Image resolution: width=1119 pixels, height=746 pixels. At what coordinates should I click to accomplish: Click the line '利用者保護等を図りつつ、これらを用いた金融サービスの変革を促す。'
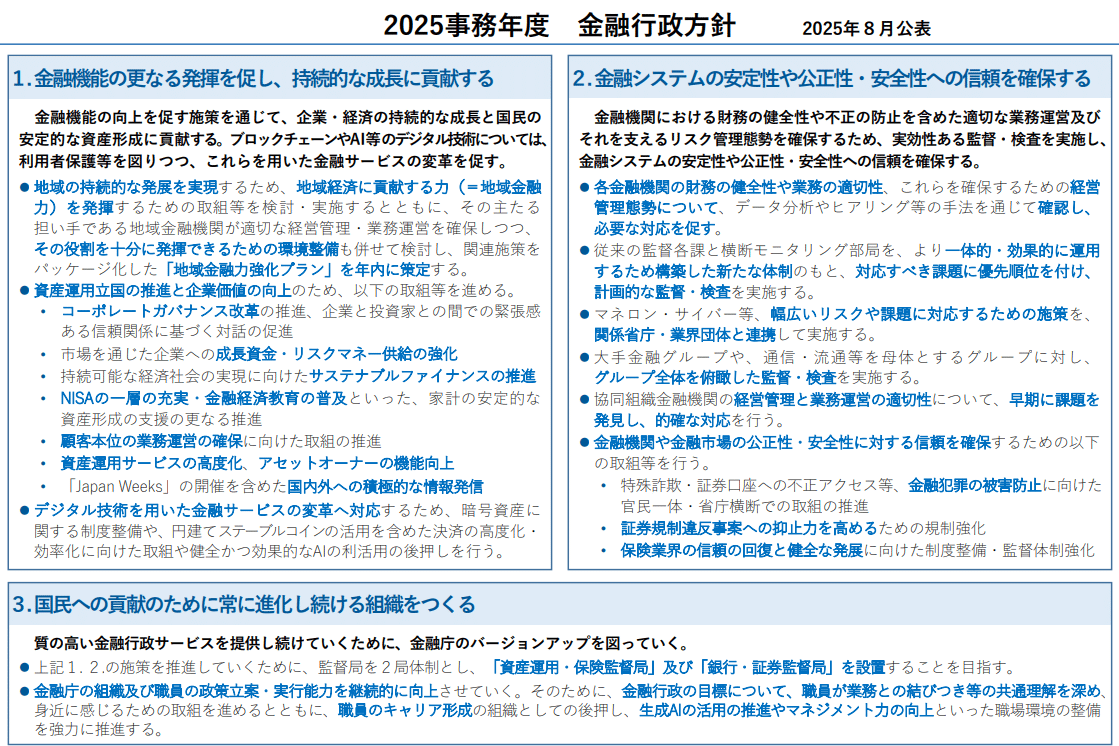click(x=263, y=161)
